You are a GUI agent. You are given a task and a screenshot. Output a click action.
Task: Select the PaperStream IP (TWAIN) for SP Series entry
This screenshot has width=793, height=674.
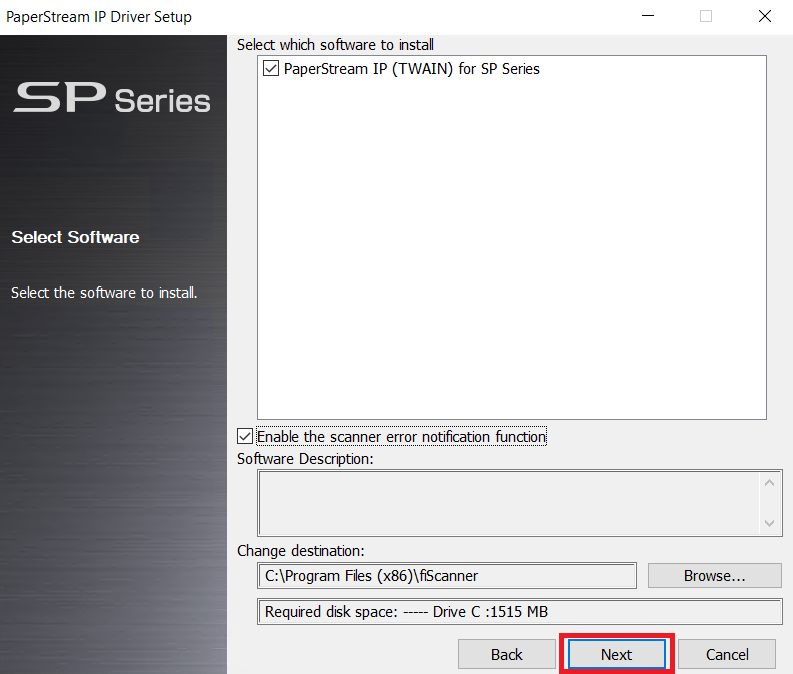click(x=411, y=69)
